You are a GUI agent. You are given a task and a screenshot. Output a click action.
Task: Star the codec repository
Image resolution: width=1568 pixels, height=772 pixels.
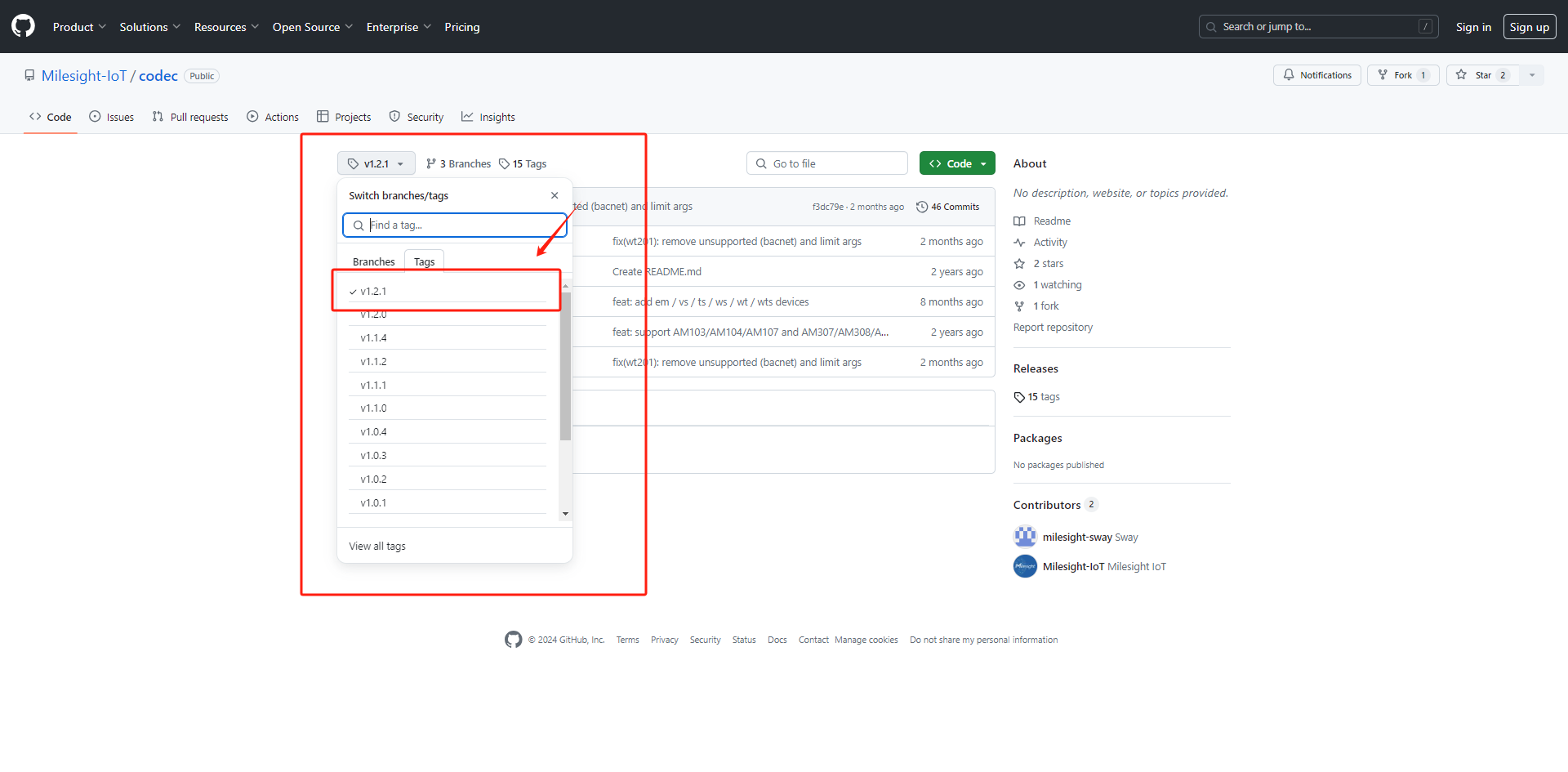click(x=1482, y=75)
